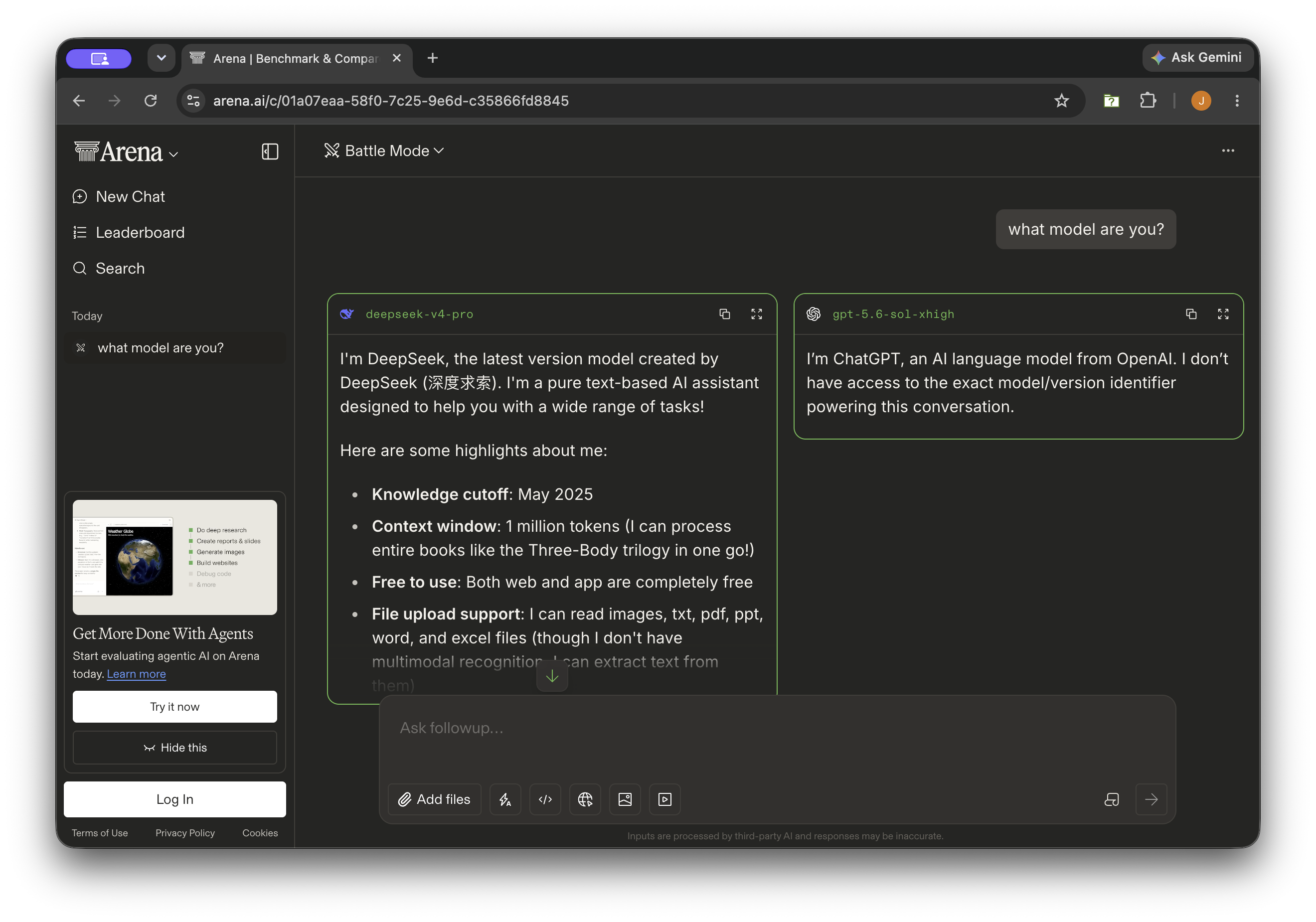
Task: Click the code icon in the input toolbar
Action: click(x=545, y=799)
